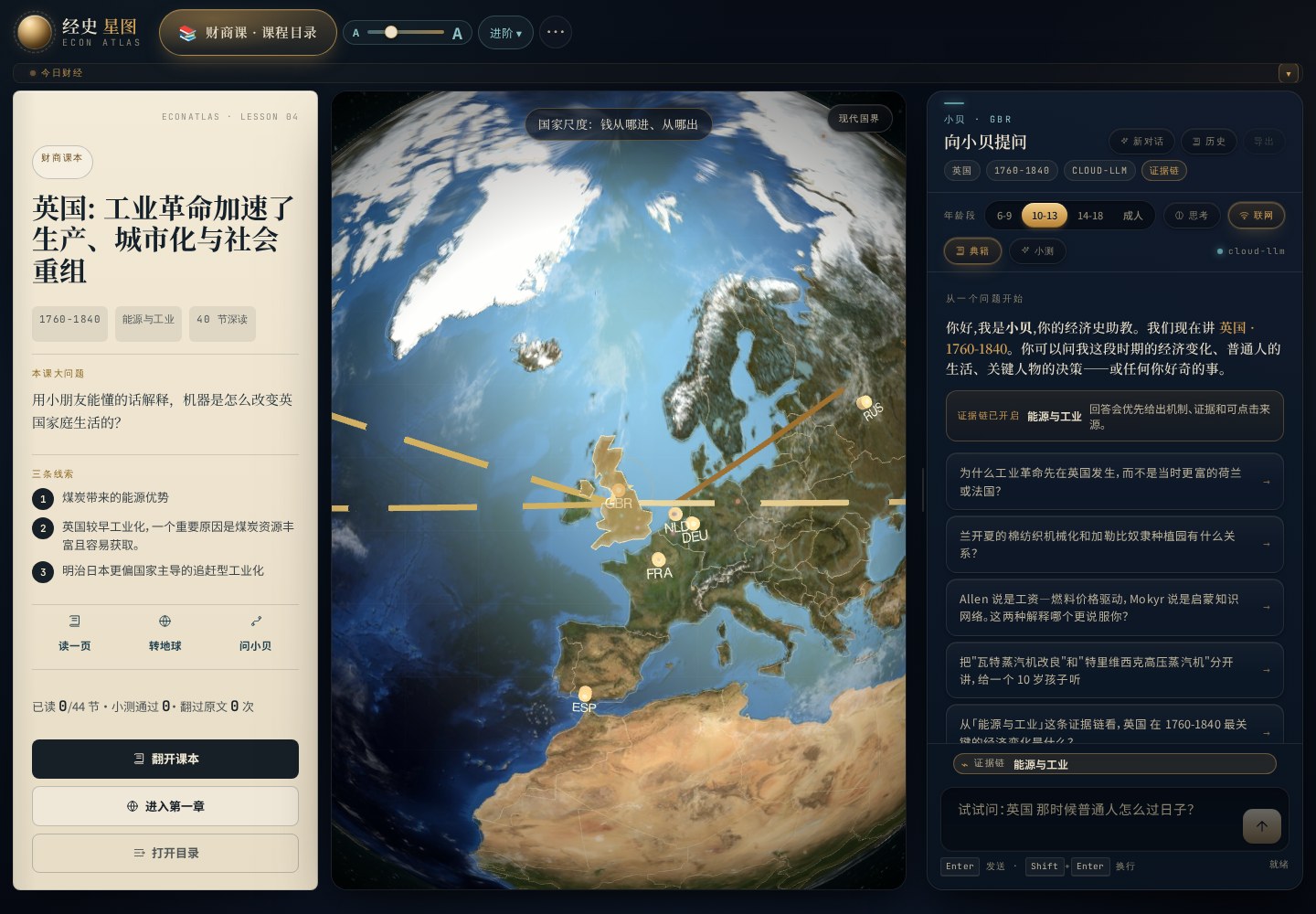Open the 进阶 level dropdown
This screenshot has height=914, width=1316.
pyautogui.click(x=505, y=33)
